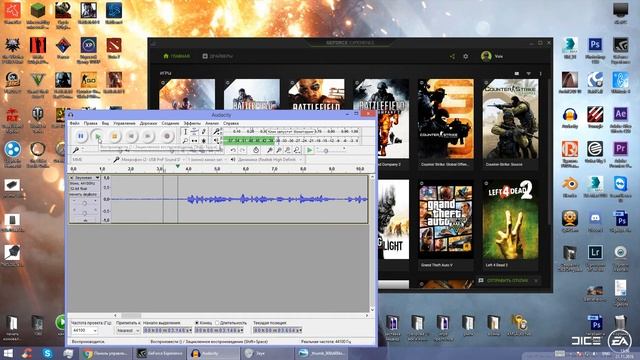Click the Play-at-speed green arrow
Screen dimensions: 640x360
(309, 150)
